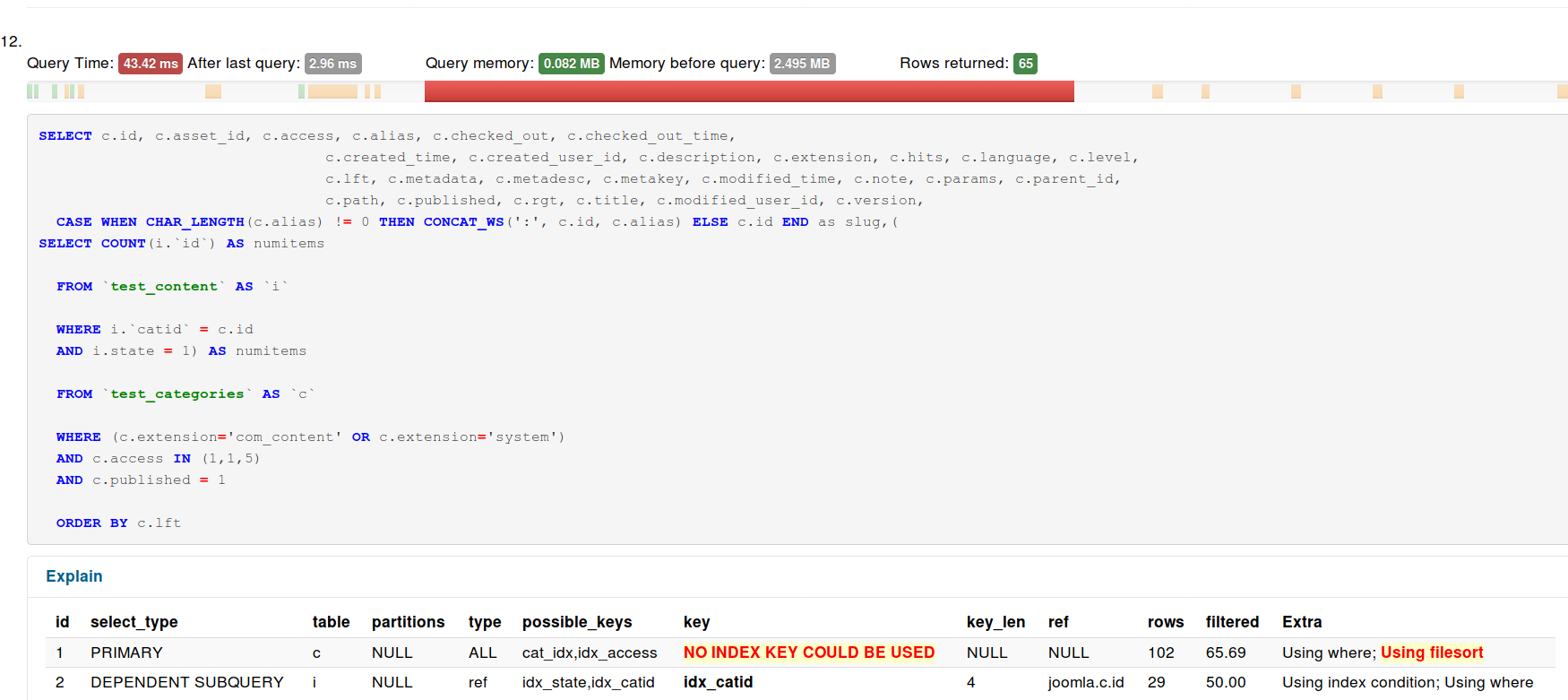Image resolution: width=1568 pixels, height=700 pixels.
Task: Click the 'key_len' column header
Action: 995,622
